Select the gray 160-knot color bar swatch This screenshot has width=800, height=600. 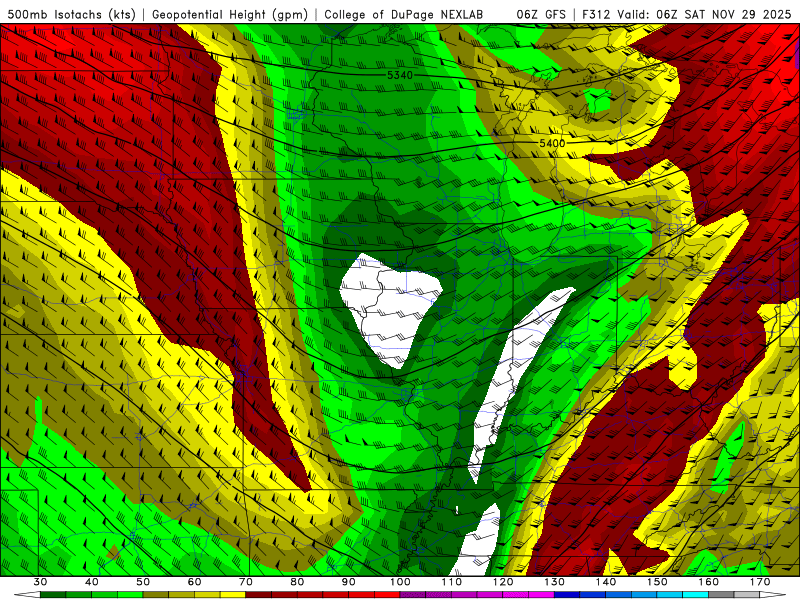721,595
